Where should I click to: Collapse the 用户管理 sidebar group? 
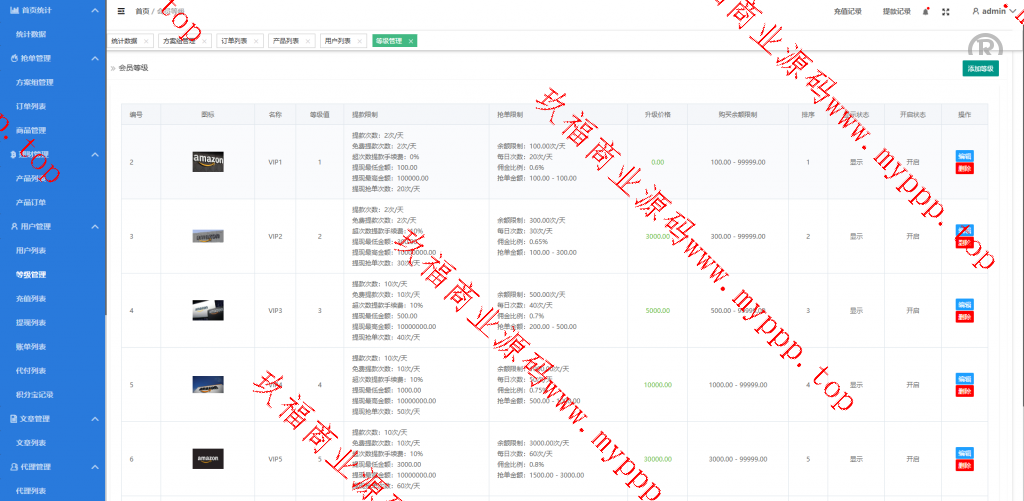point(95,227)
